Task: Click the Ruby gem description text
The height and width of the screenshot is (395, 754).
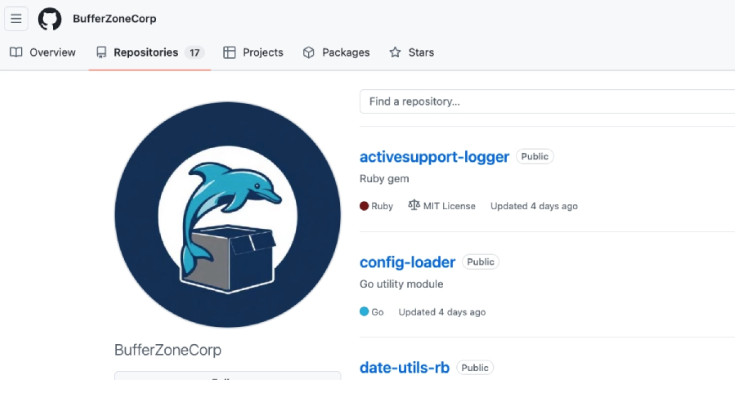Action: click(384, 178)
